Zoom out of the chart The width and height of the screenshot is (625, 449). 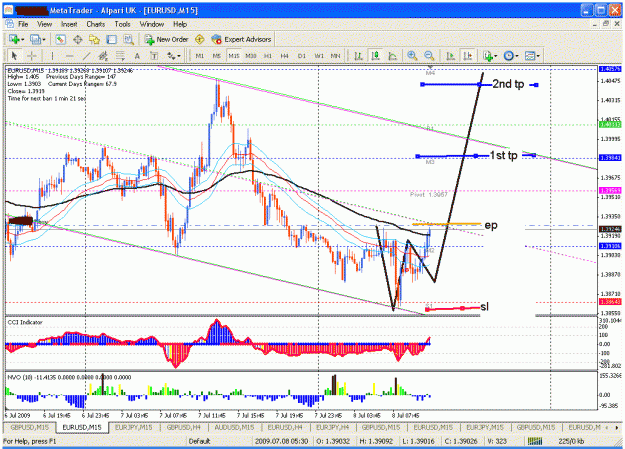click(x=429, y=56)
